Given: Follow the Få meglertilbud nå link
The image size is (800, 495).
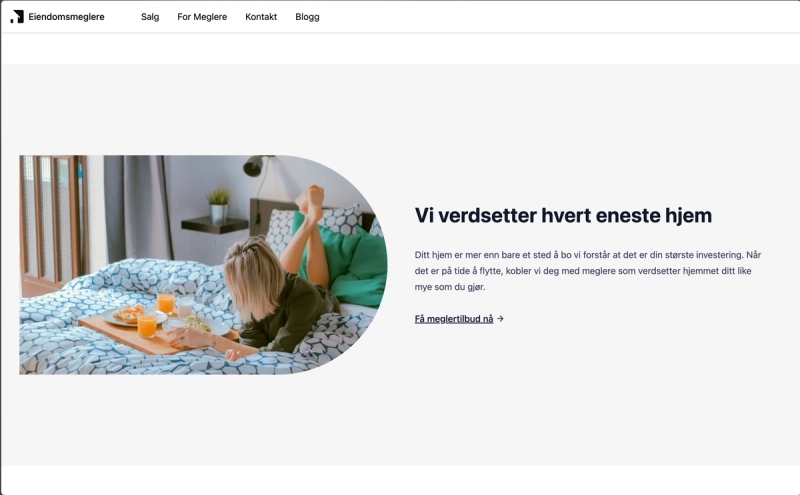Looking at the screenshot, I should (454, 319).
